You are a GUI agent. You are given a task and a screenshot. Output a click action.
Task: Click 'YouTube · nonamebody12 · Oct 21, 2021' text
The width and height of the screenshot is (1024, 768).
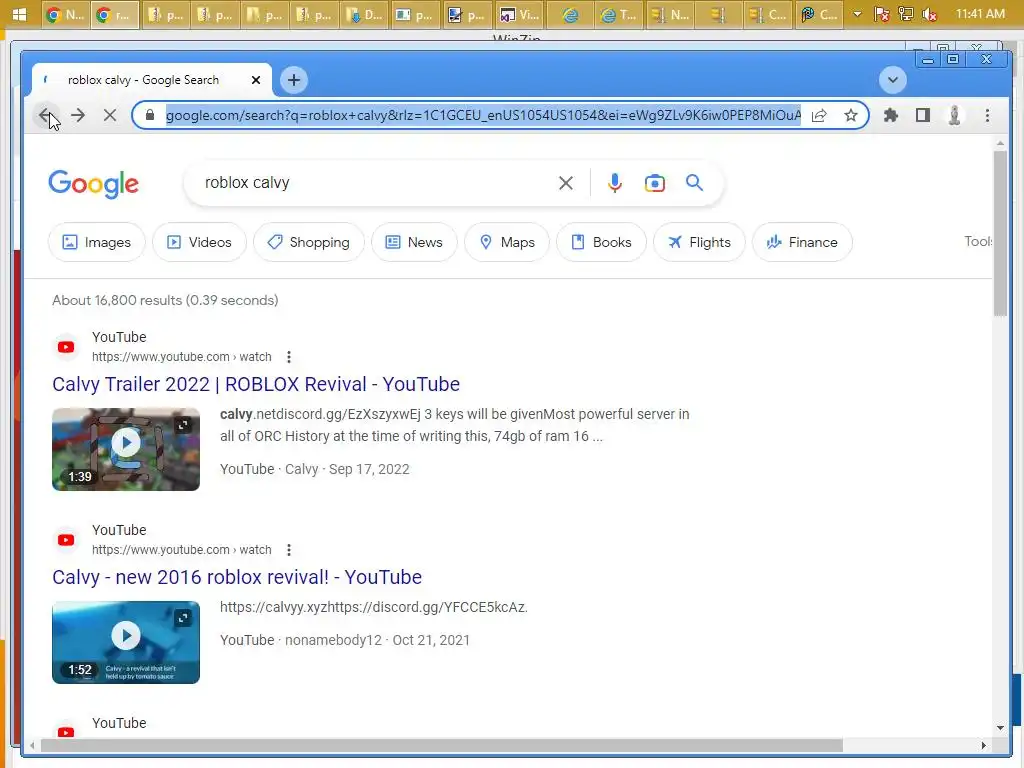[345, 640]
